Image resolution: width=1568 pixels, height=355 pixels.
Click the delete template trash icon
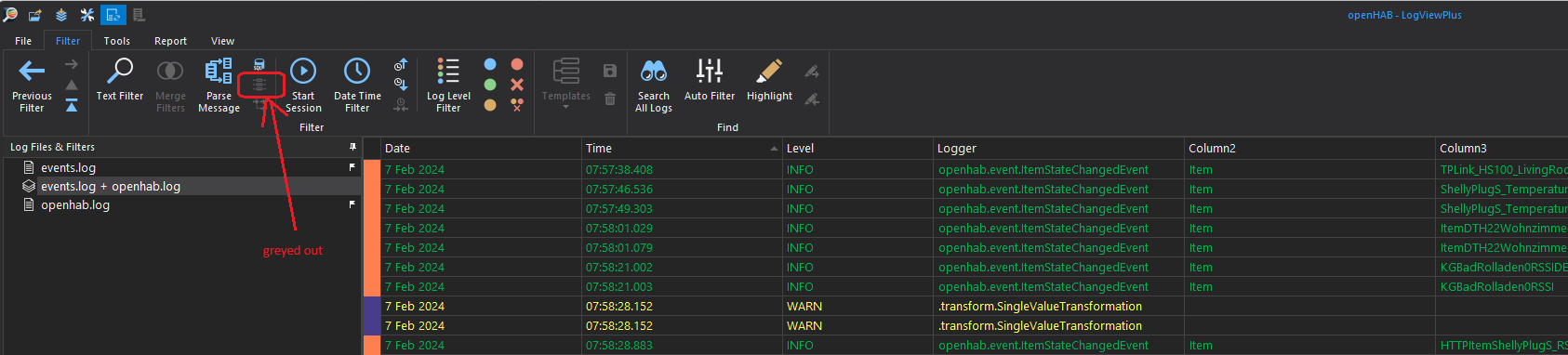tap(610, 99)
